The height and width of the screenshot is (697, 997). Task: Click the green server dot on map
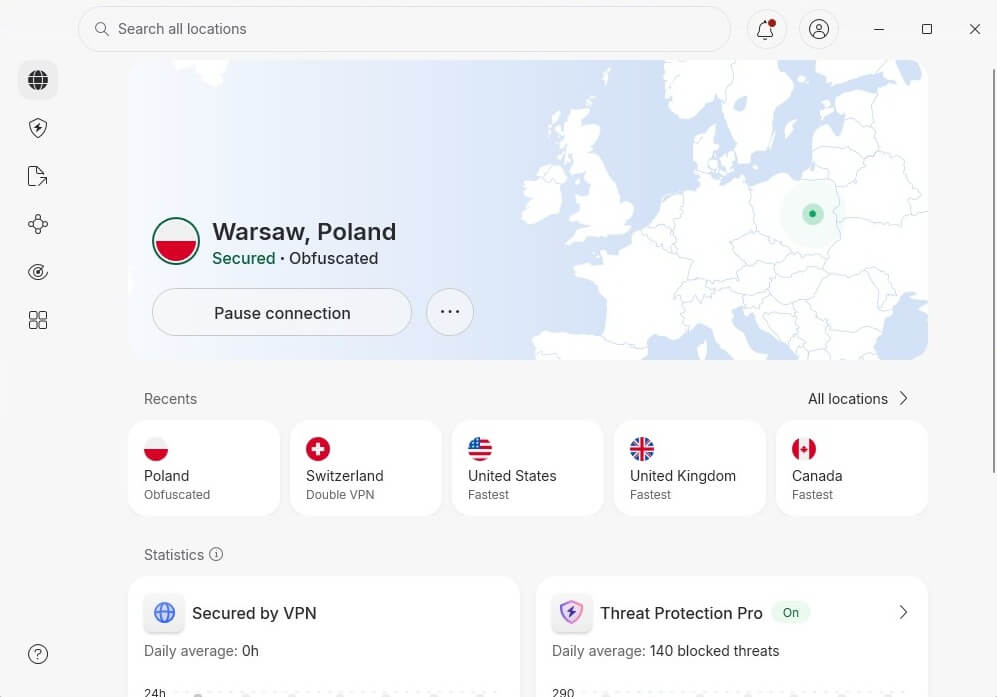point(813,214)
